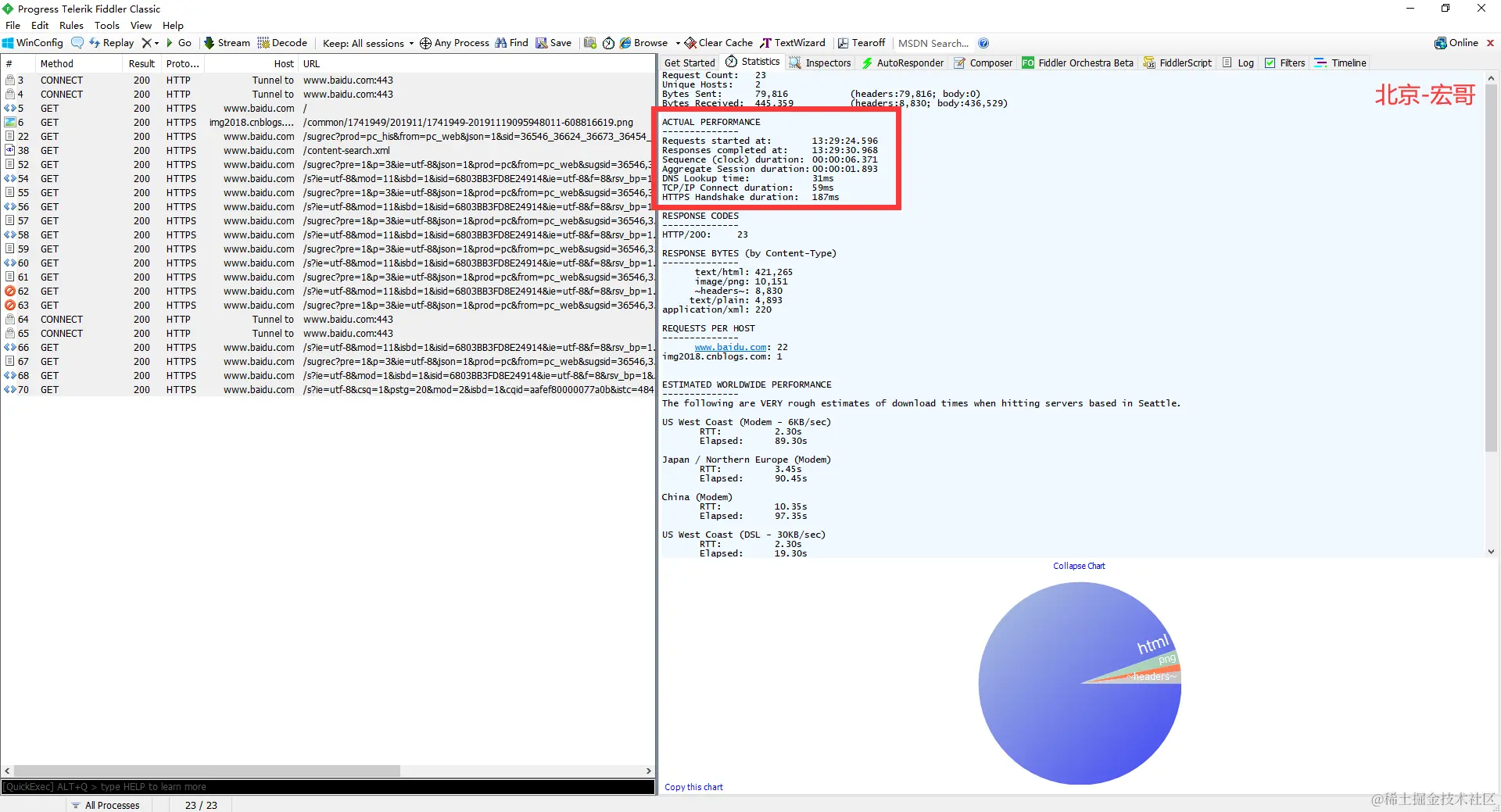
Task: Click the 23 / 23 session count
Action: click(x=201, y=805)
